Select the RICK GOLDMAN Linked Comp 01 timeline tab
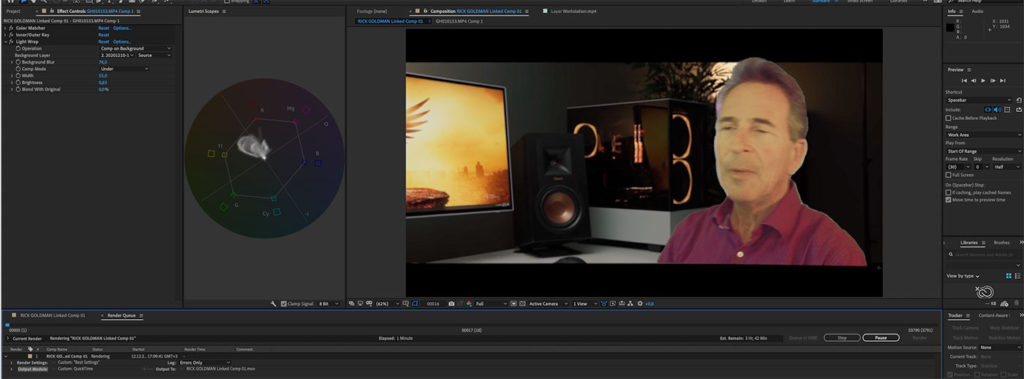Viewport: 1024px width, 379px height. tap(52, 316)
